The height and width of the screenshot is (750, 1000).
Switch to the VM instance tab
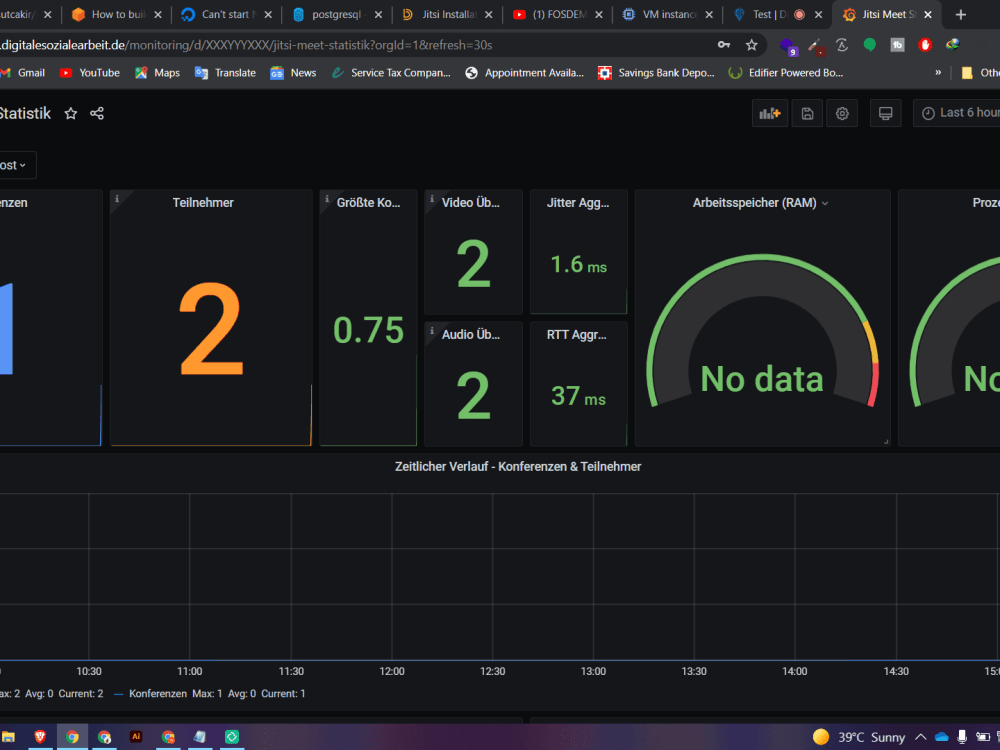pyautogui.click(x=668, y=14)
